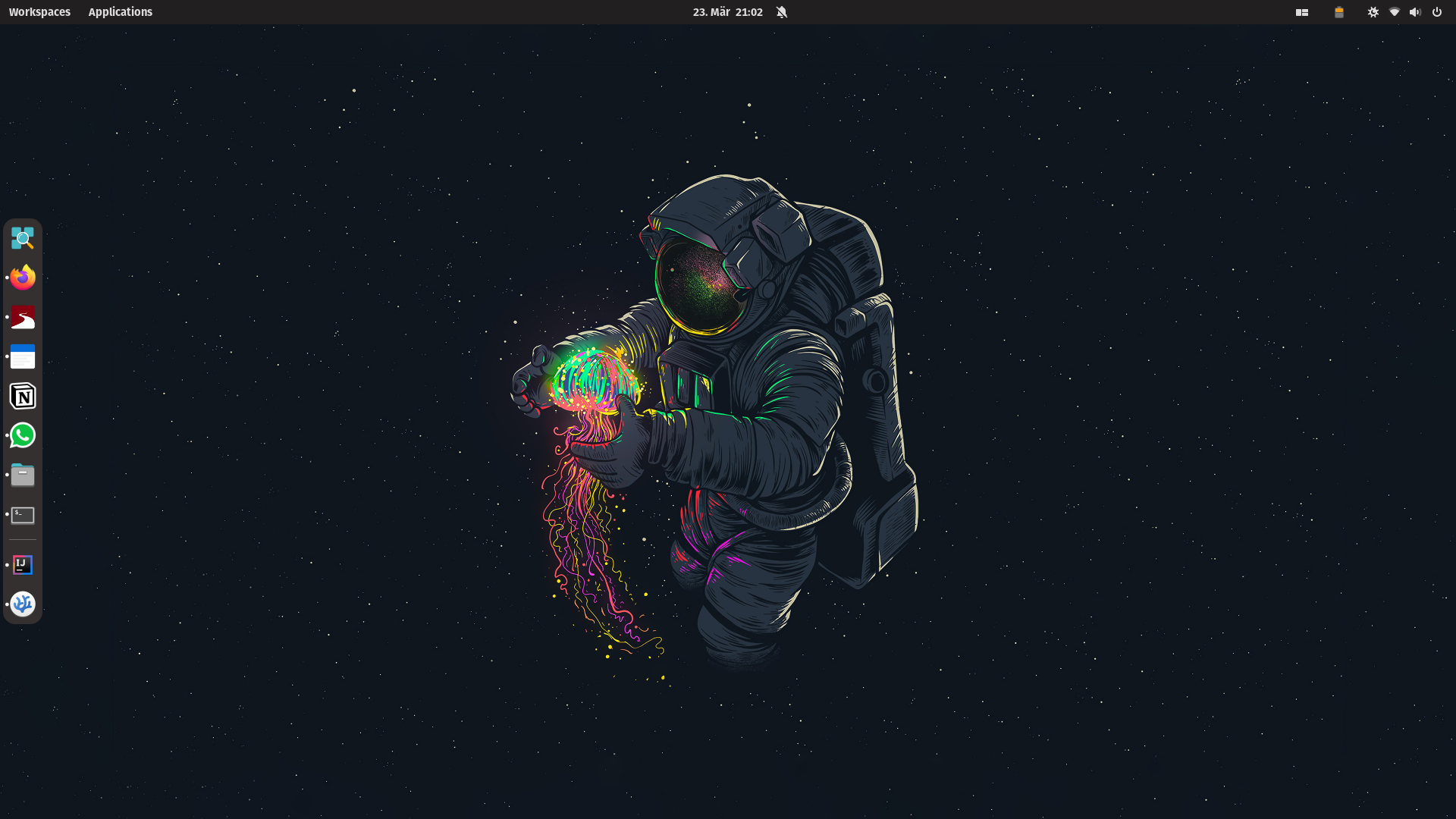
Task: Launch the Terminal from the dock
Action: click(x=23, y=515)
